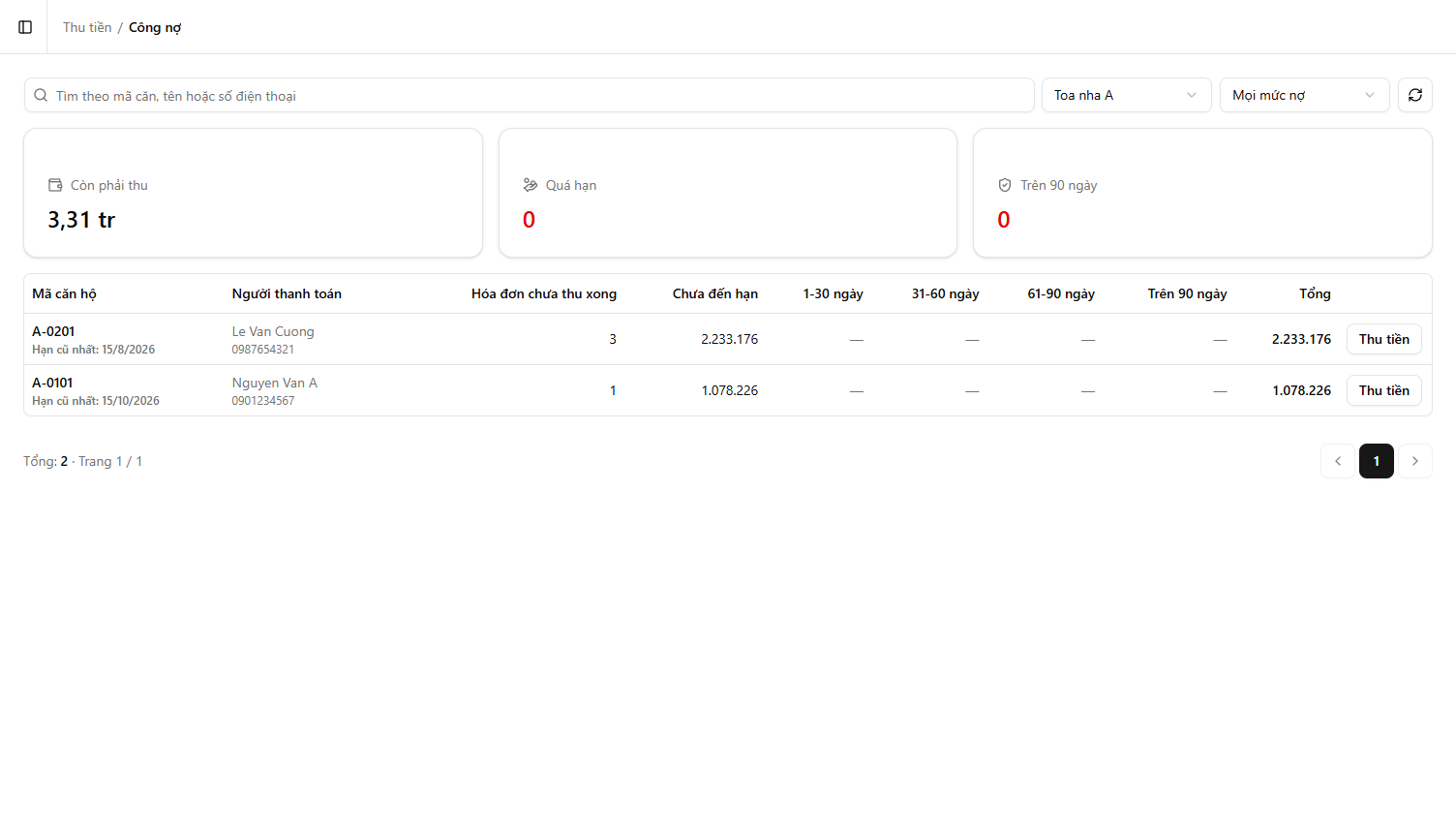Open the Thu tiền breadcrumb link
Screen dimensions: 1456x830
tap(87, 27)
